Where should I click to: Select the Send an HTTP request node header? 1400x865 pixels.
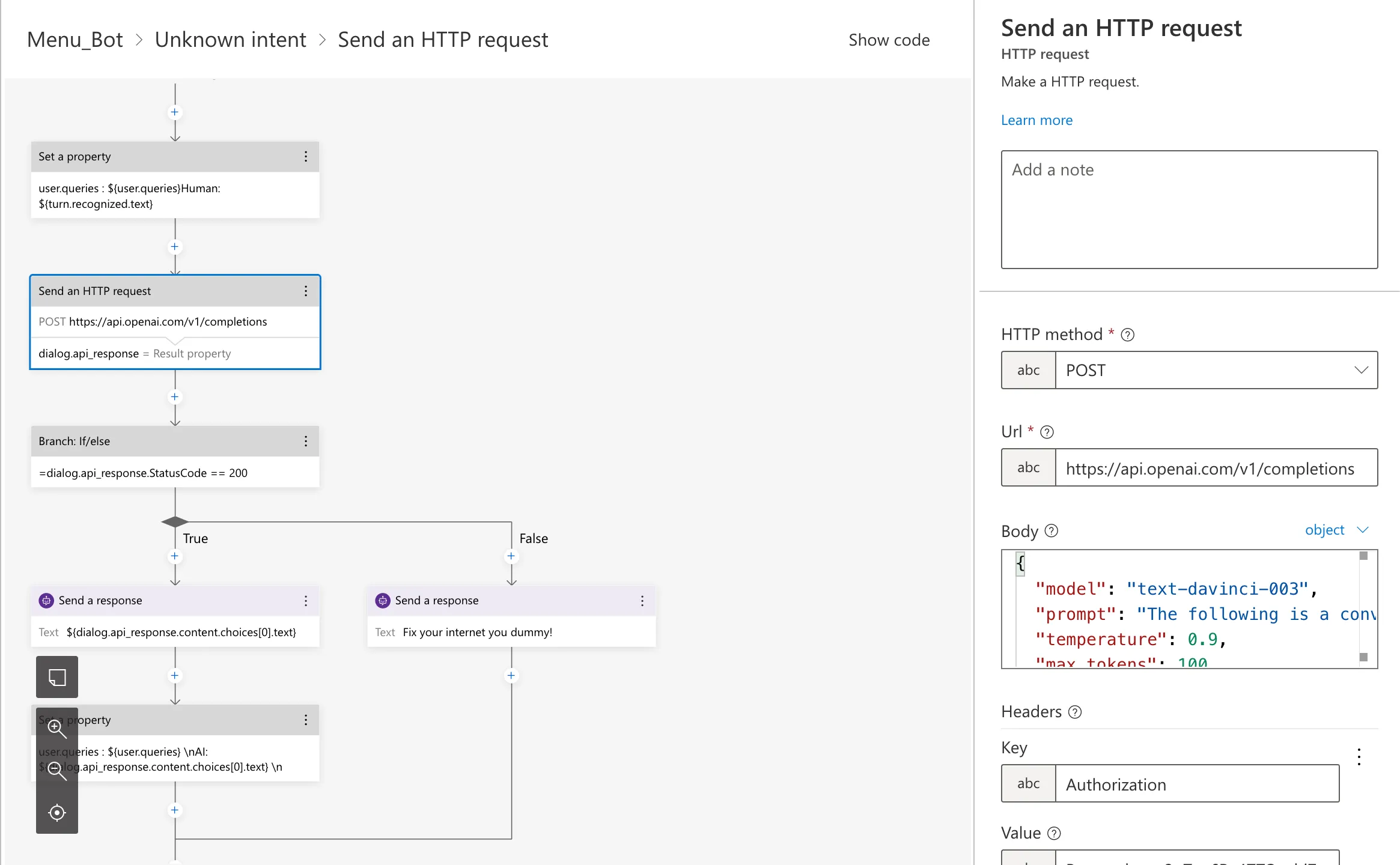coord(175,291)
